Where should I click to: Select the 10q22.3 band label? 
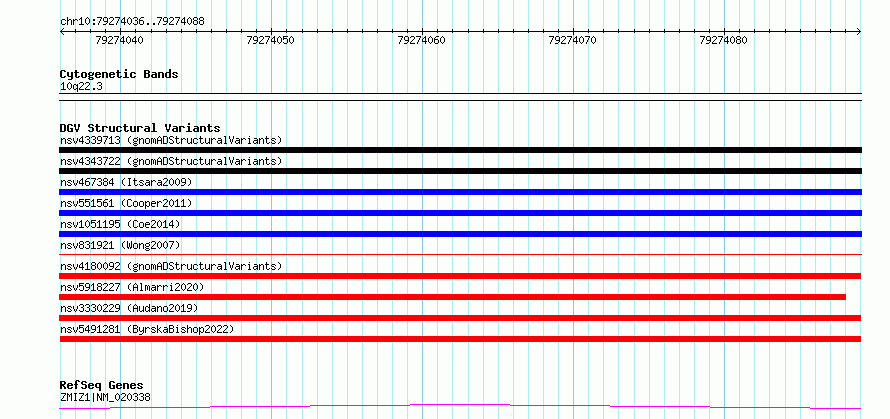point(81,87)
